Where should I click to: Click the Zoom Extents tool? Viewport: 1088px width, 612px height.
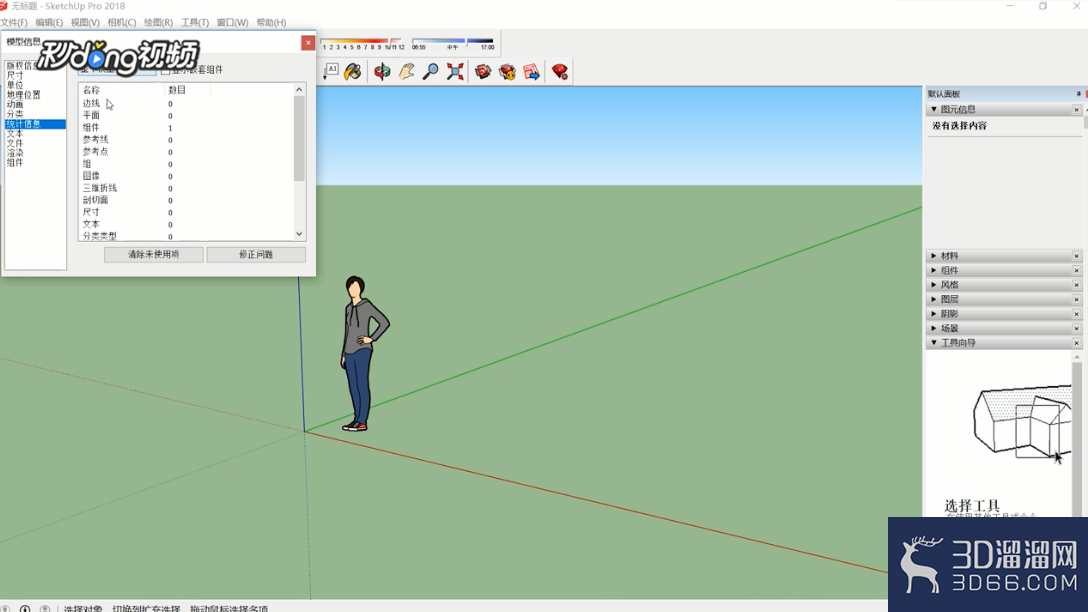(455, 71)
